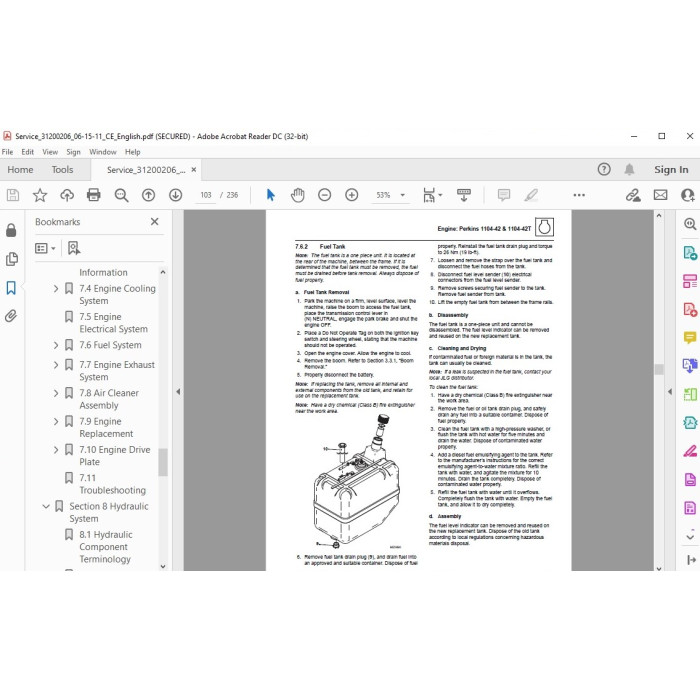Show more tools chevron in right pane

point(690,535)
